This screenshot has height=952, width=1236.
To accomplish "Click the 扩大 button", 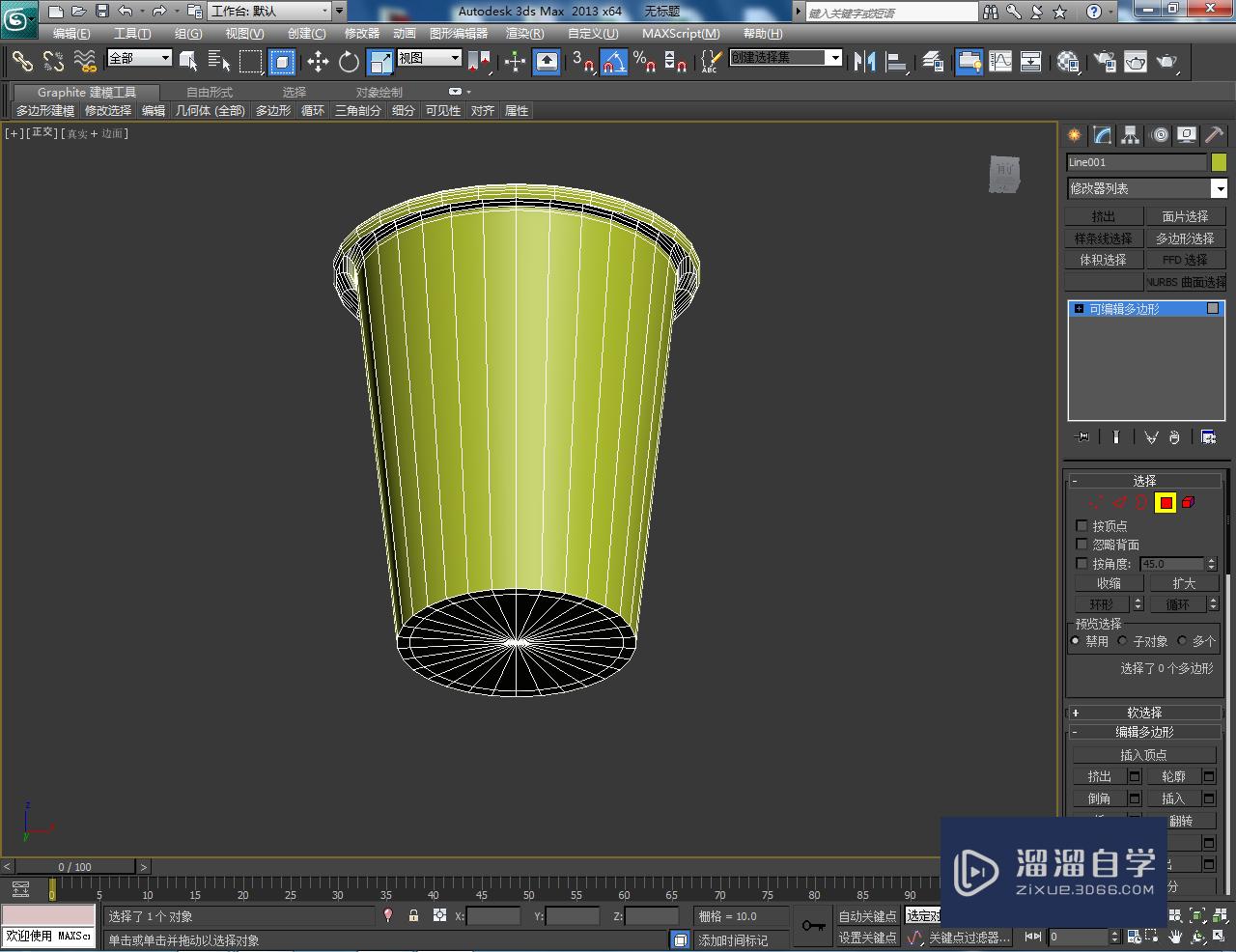I will coord(1184,583).
